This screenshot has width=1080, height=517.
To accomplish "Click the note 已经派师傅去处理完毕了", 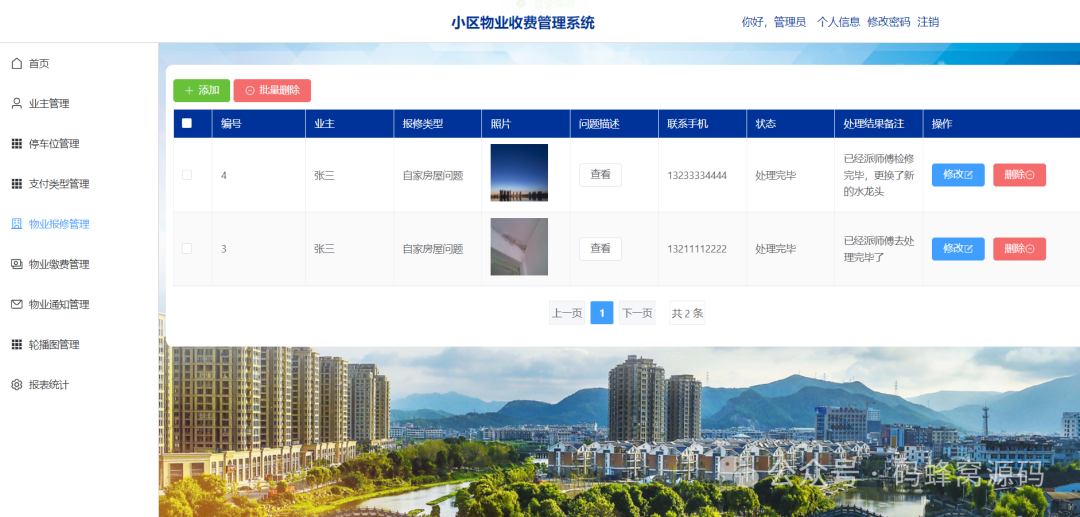I will pyautogui.click(x=879, y=249).
